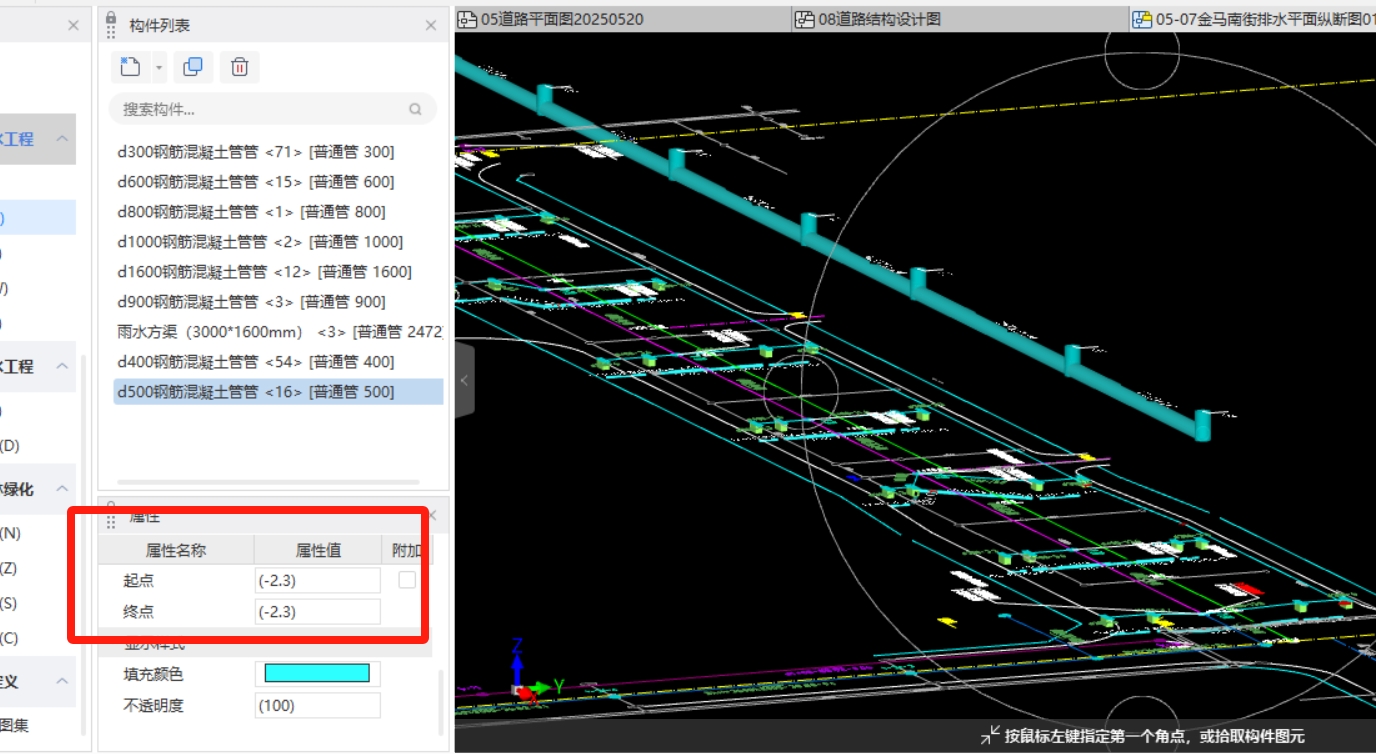
Task: Click the 不透明度 property label
Action: (x=153, y=705)
